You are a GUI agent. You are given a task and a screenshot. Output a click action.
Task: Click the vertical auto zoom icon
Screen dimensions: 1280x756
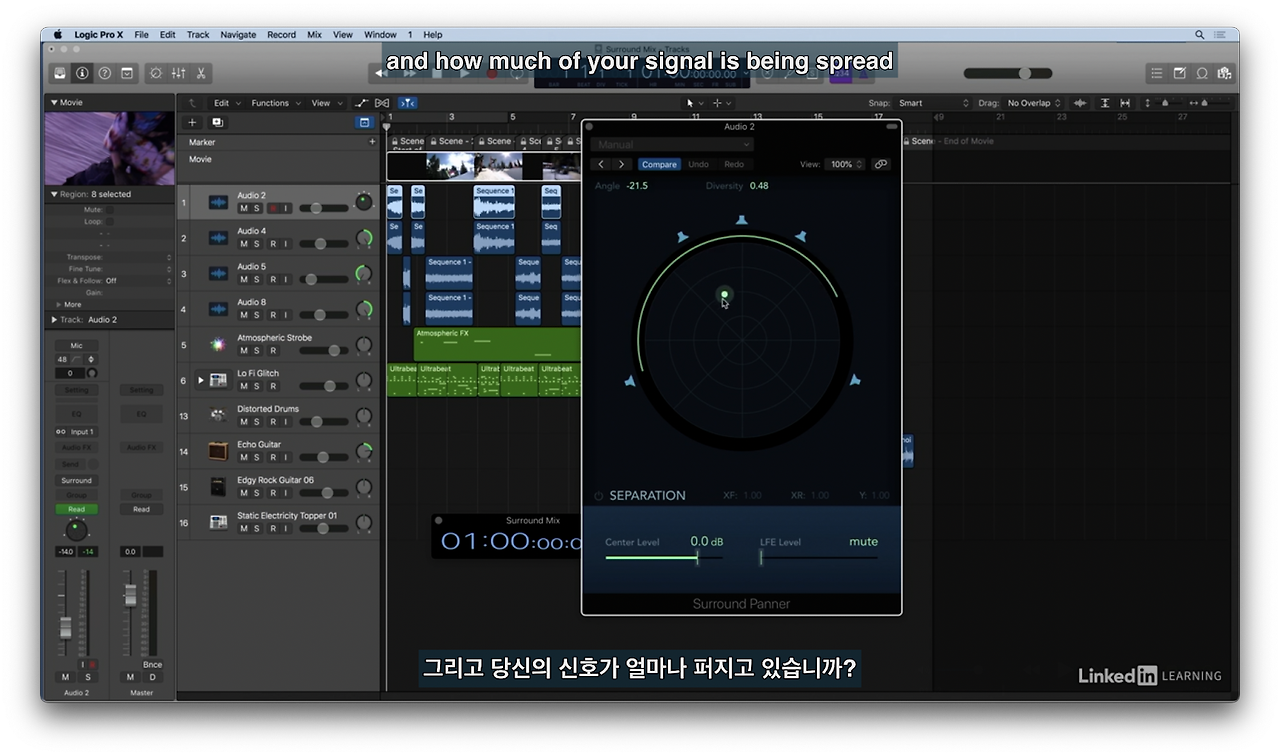pos(1105,103)
